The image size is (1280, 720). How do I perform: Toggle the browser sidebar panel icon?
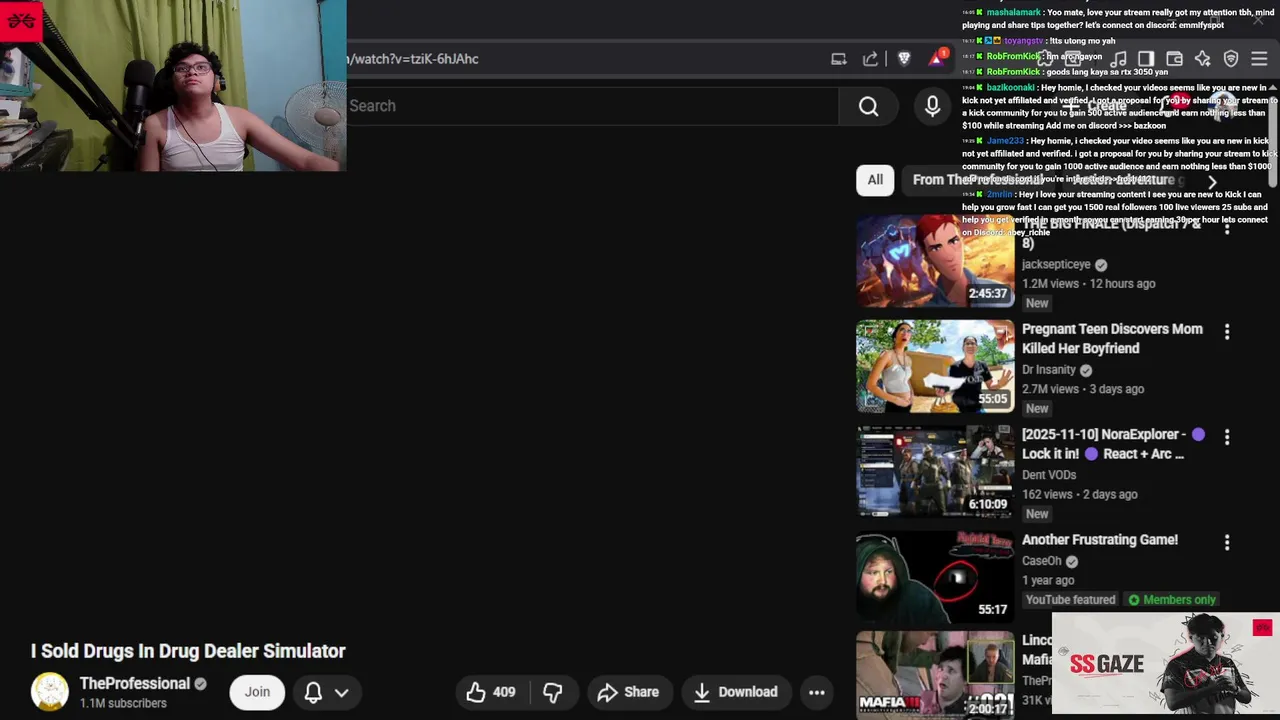point(1146,59)
